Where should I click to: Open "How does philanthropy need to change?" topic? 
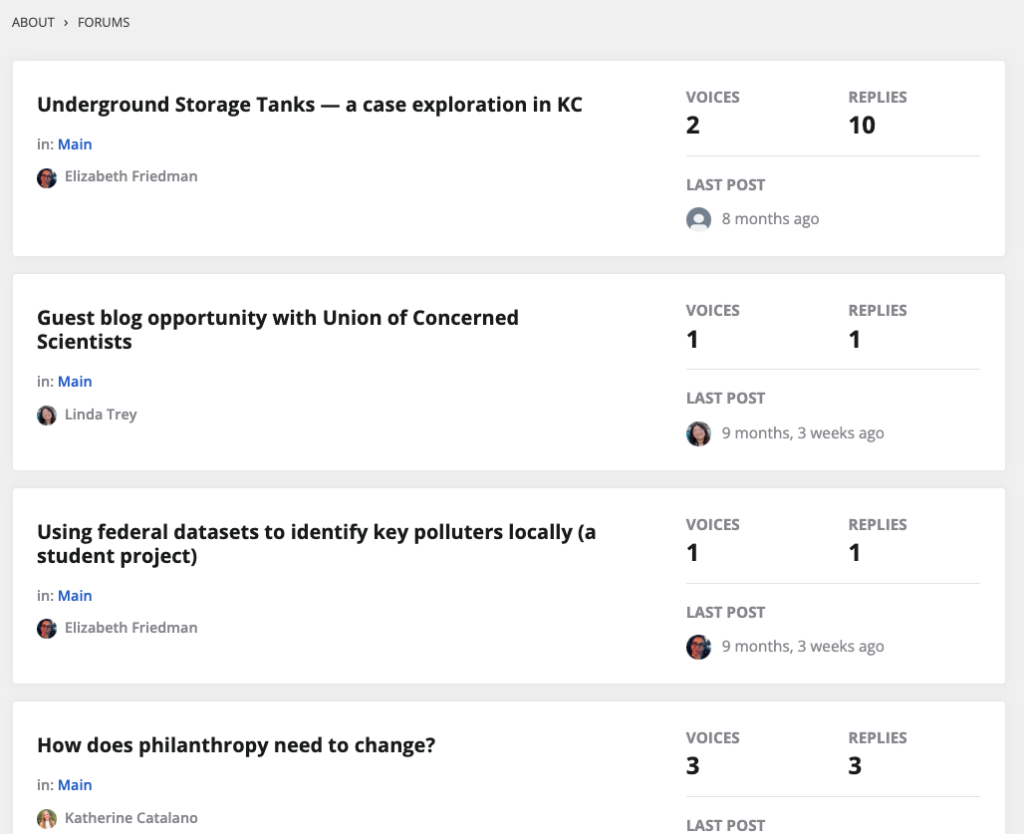tap(236, 745)
